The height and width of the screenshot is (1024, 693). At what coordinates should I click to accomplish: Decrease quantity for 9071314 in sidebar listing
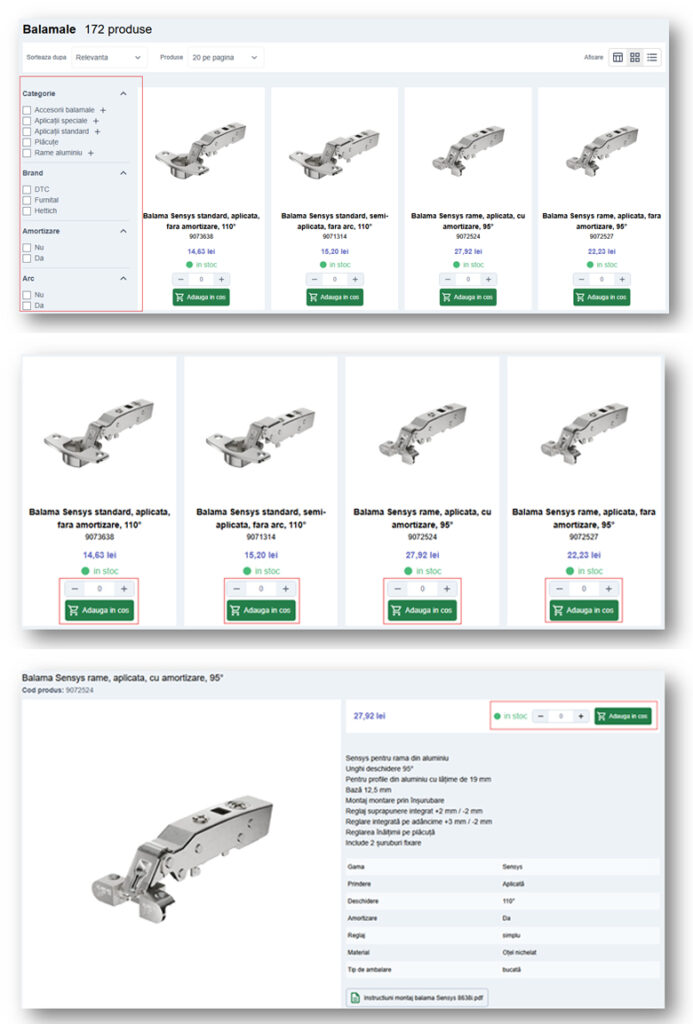(314, 280)
